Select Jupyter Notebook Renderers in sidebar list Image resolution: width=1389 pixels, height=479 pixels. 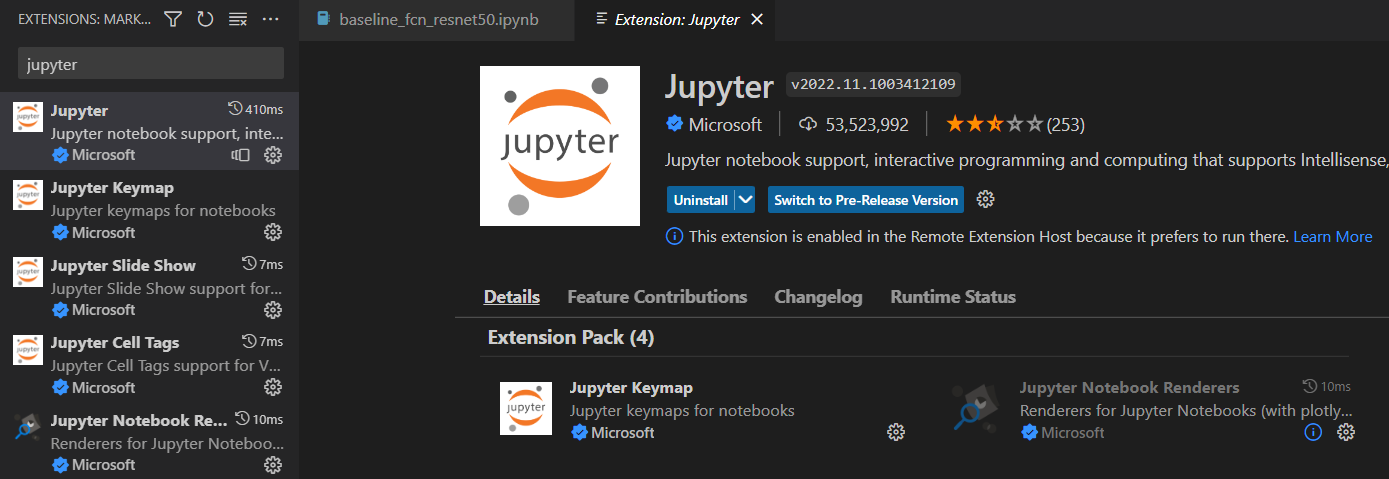pos(149,441)
